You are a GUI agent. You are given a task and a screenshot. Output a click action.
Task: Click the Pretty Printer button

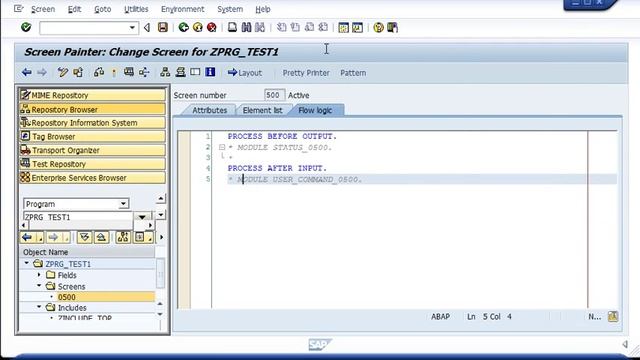306,73
